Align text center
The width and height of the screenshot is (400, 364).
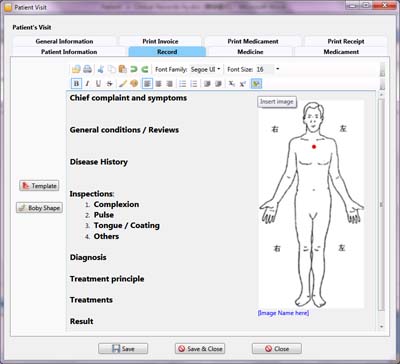(158, 84)
